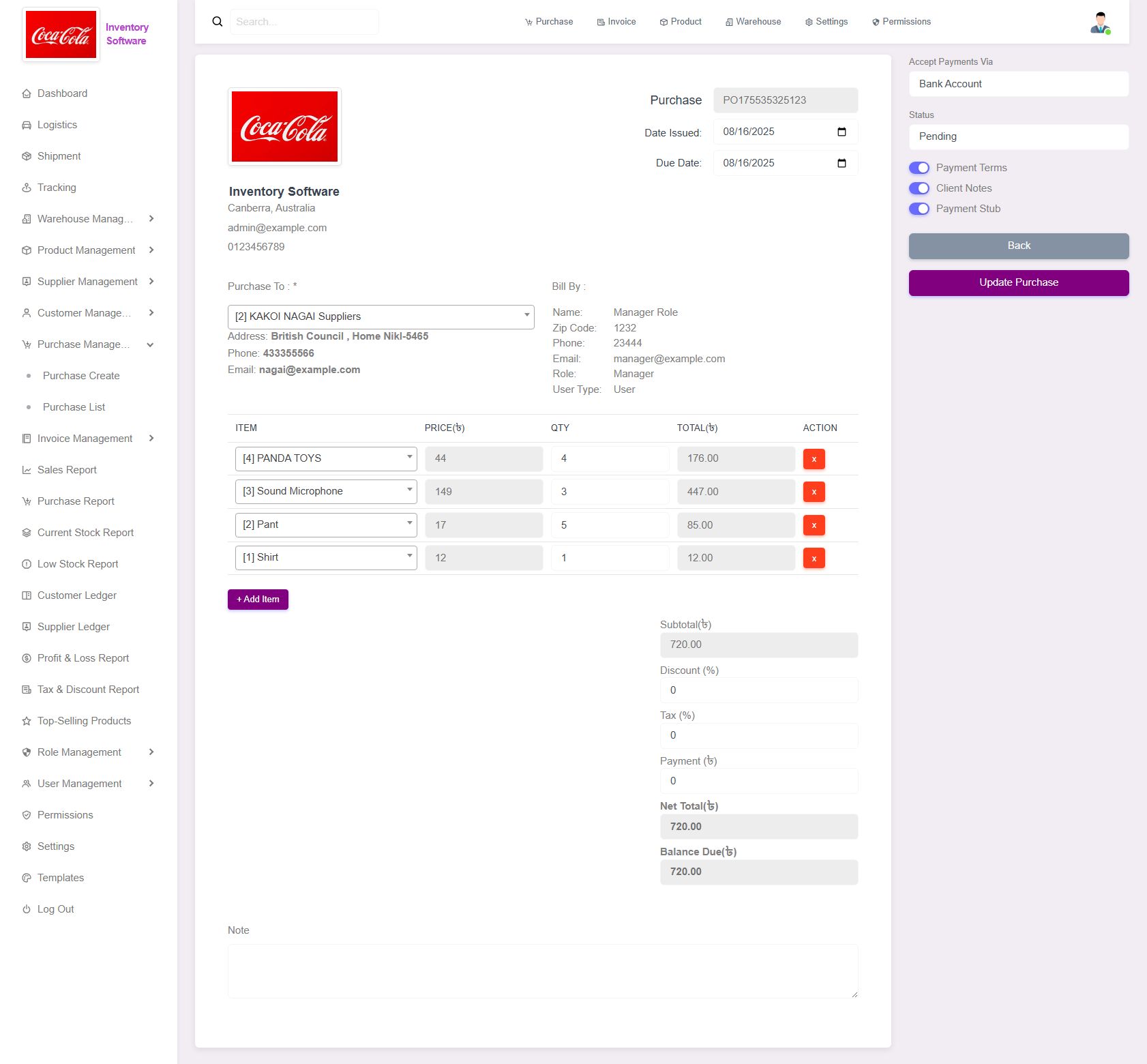Click the Discount percentage input field
This screenshot has height=1064, width=1147.
tap(758, 690)
